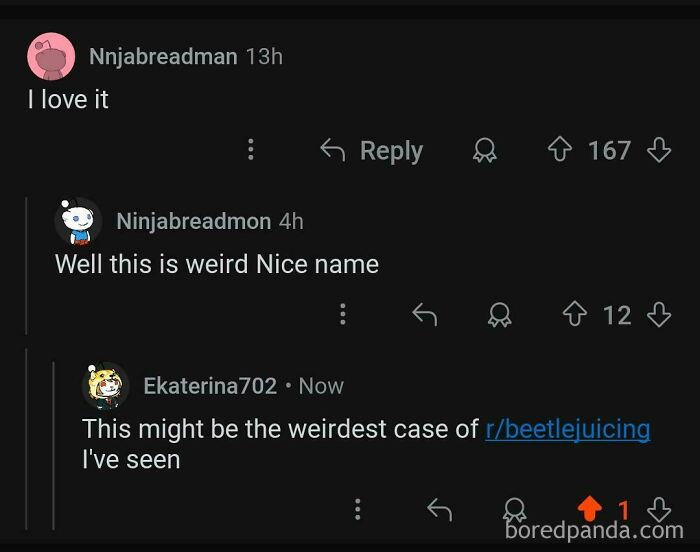700x552 pixels.
Task: Upvote Ninjabreadmon's comment with 12 points
Action: 574,315
